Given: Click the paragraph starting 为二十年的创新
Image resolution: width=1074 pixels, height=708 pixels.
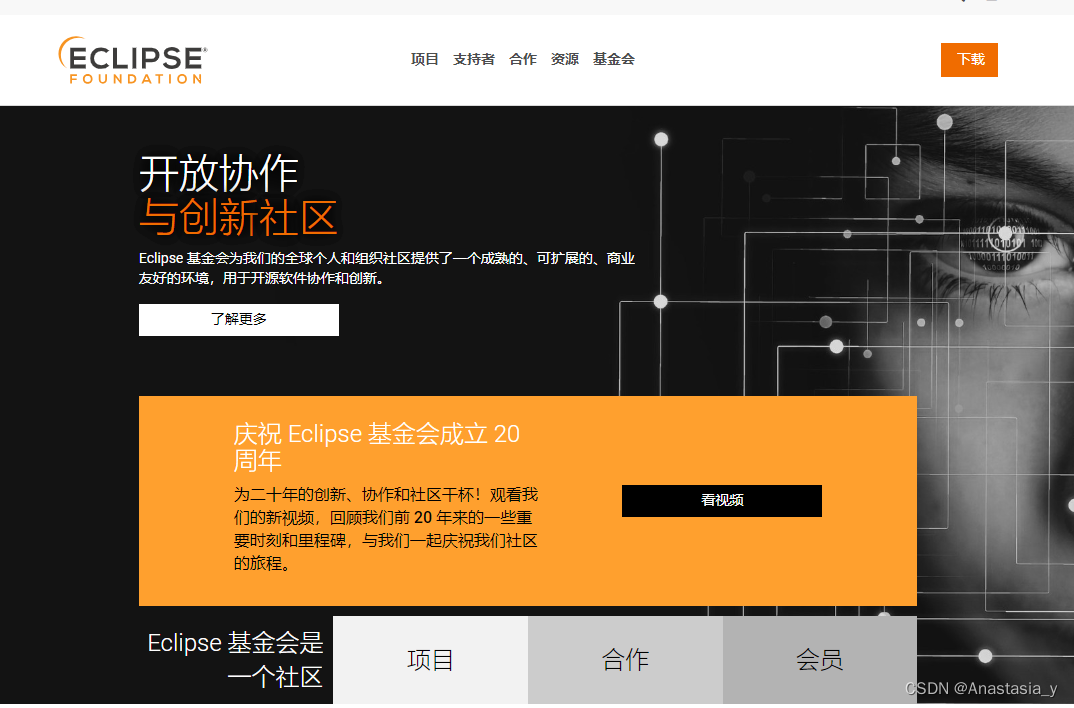Looking at the screenshot, I should tap(386, 529).
